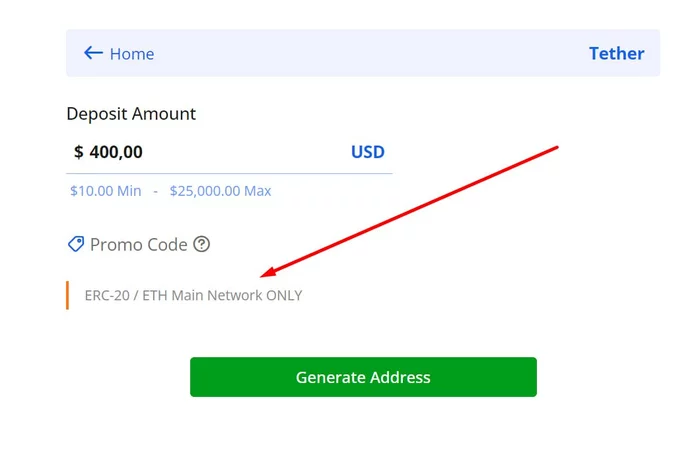Click the Deposit Amount label
The image size is (700, 469).
click(131, 114)
